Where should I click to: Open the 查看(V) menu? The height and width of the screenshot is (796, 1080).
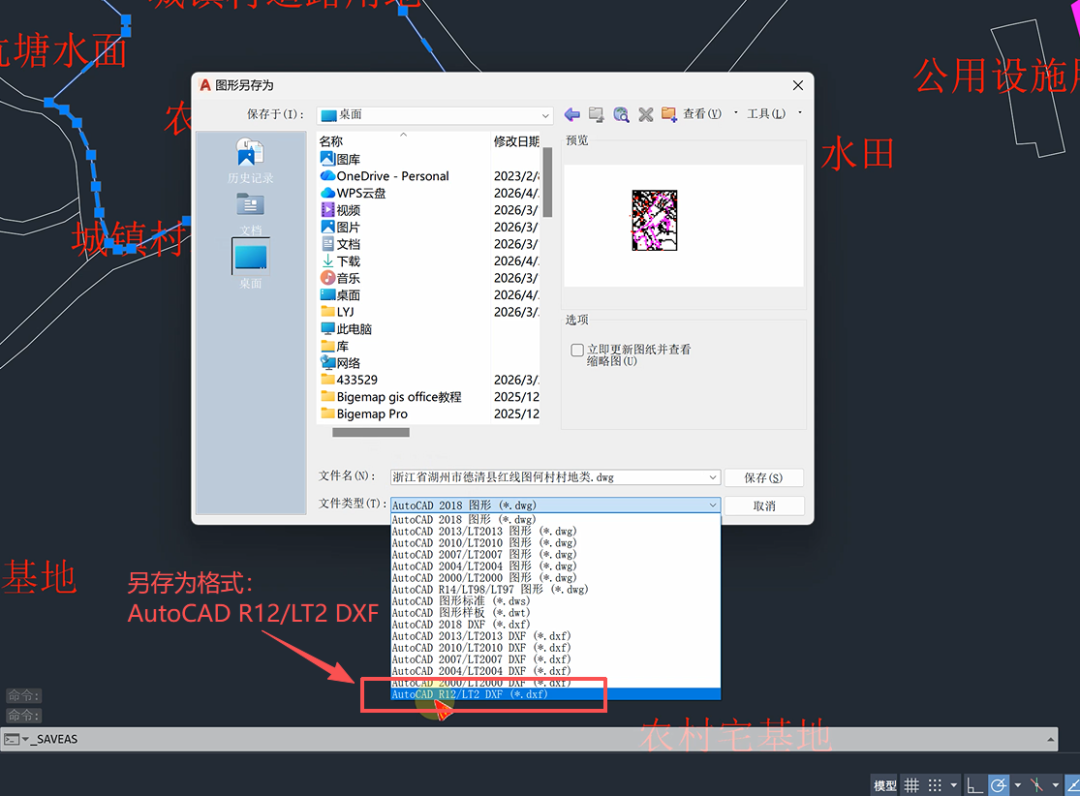click(x=702, y=114)
